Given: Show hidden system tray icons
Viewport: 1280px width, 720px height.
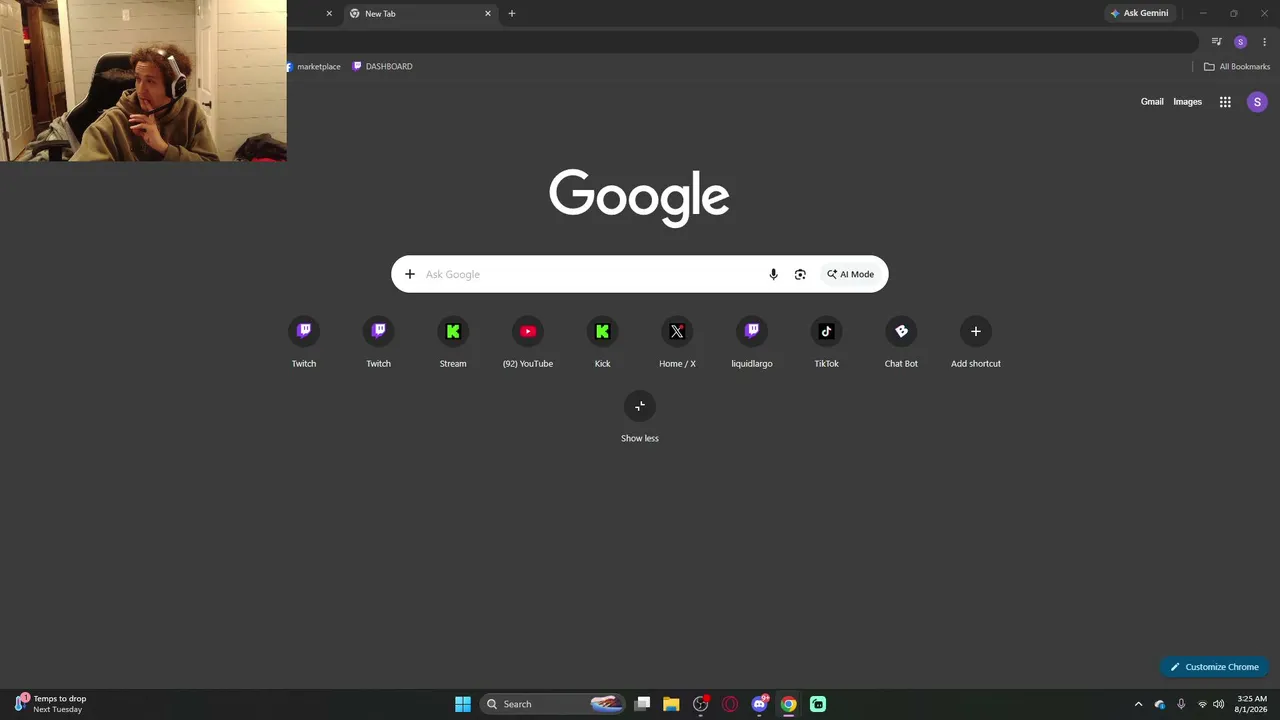Looking at the screenshot, I should tap(1138, 704).
